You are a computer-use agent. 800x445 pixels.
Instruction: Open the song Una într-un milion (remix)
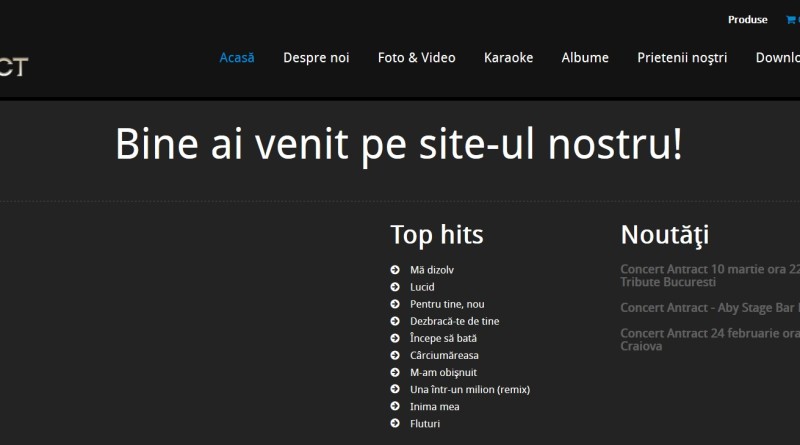[x=469, y=389]
